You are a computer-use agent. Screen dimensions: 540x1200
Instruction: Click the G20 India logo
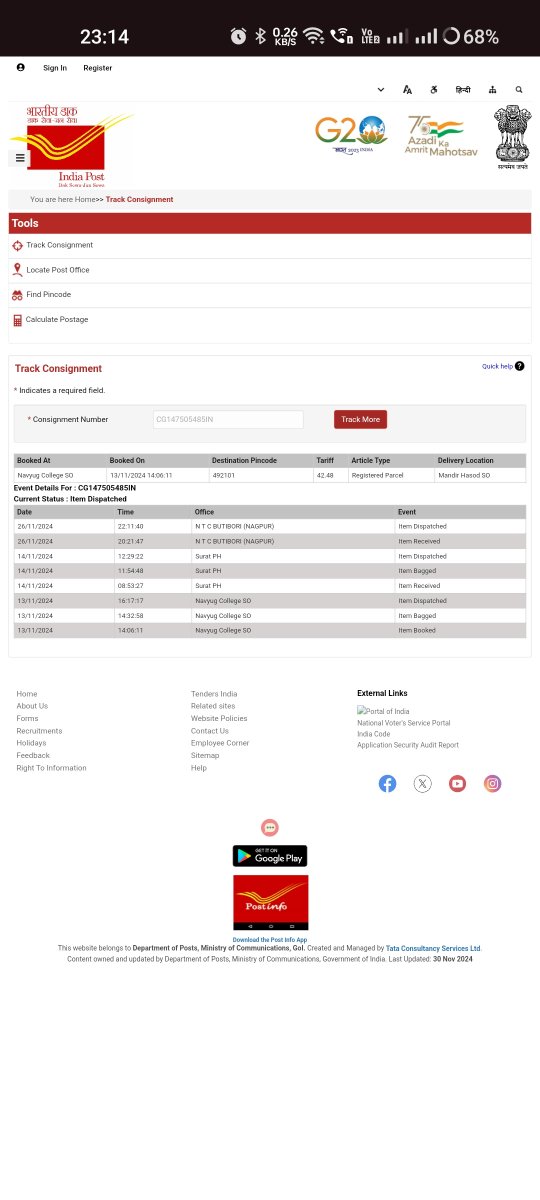[x=351, y=134]
